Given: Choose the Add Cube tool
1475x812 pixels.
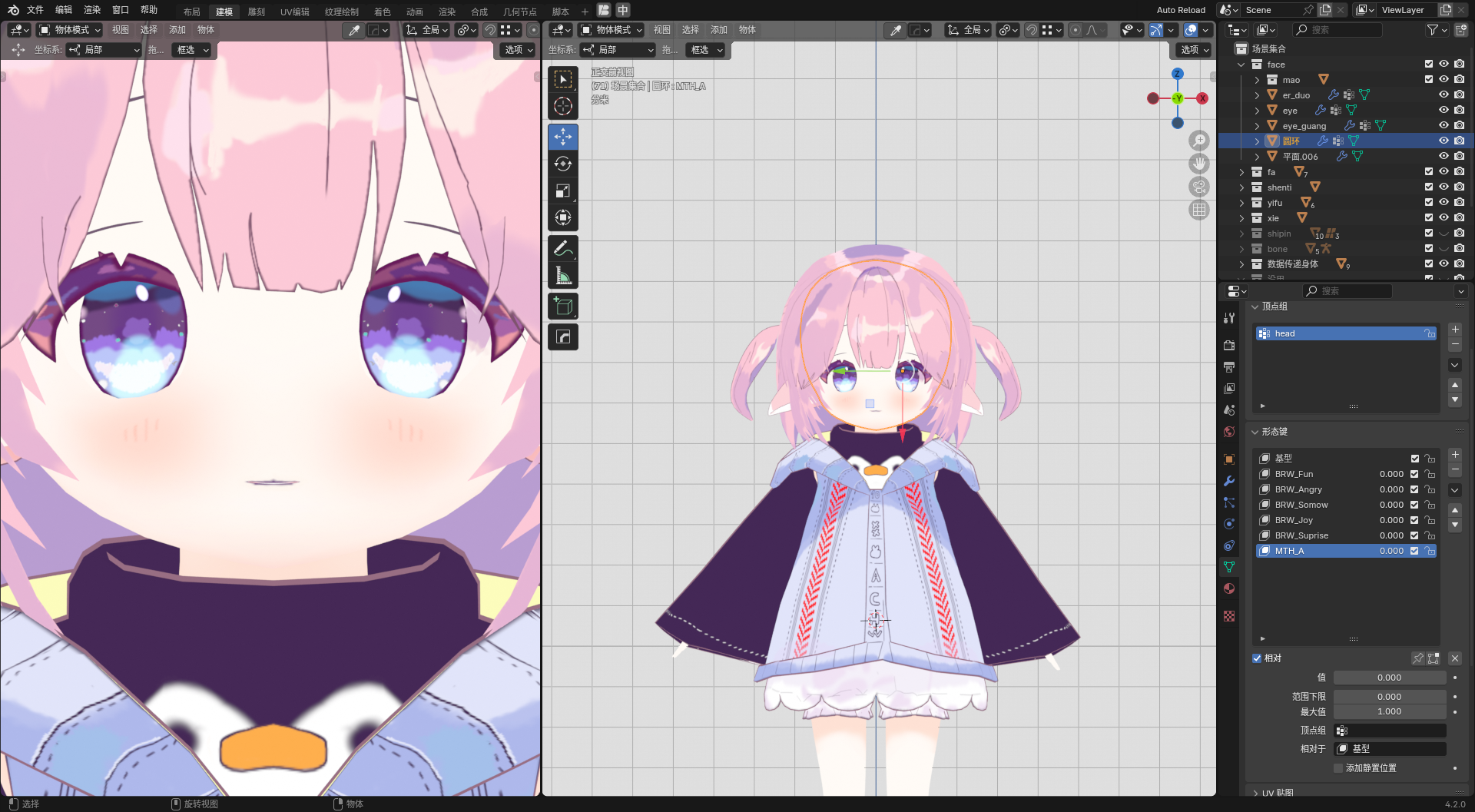Looking at the screenshot, I should click(x=562, y=307).
